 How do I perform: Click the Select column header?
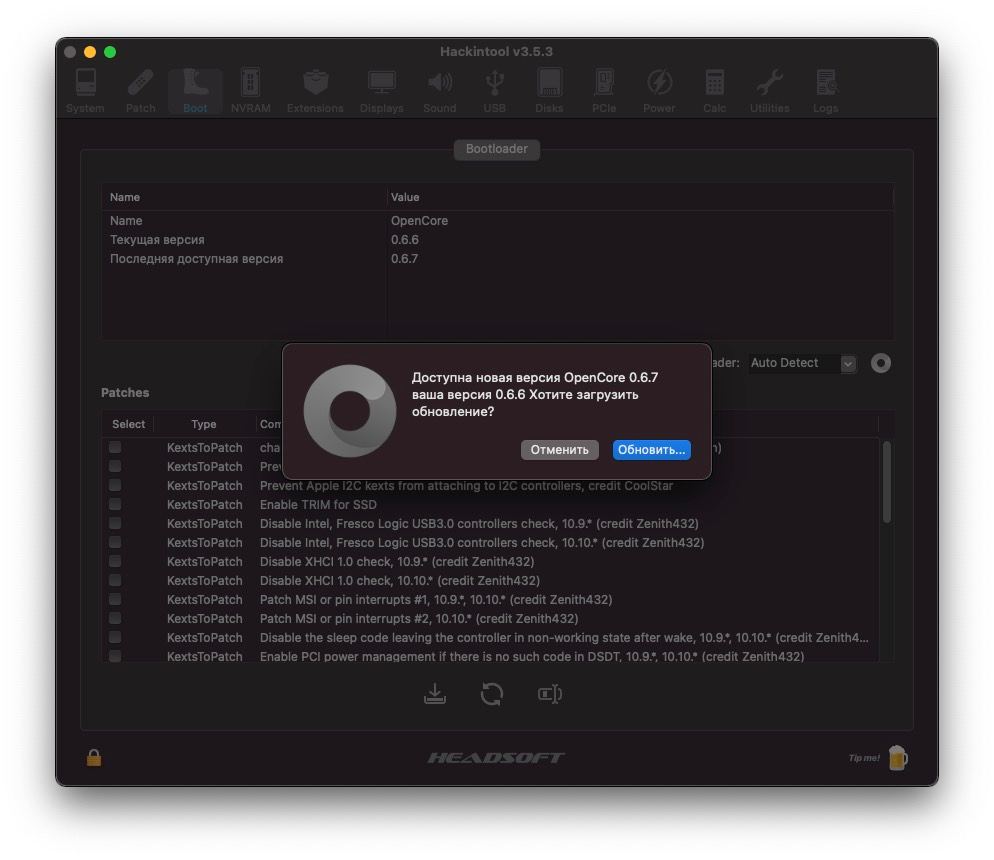[128, 424]
